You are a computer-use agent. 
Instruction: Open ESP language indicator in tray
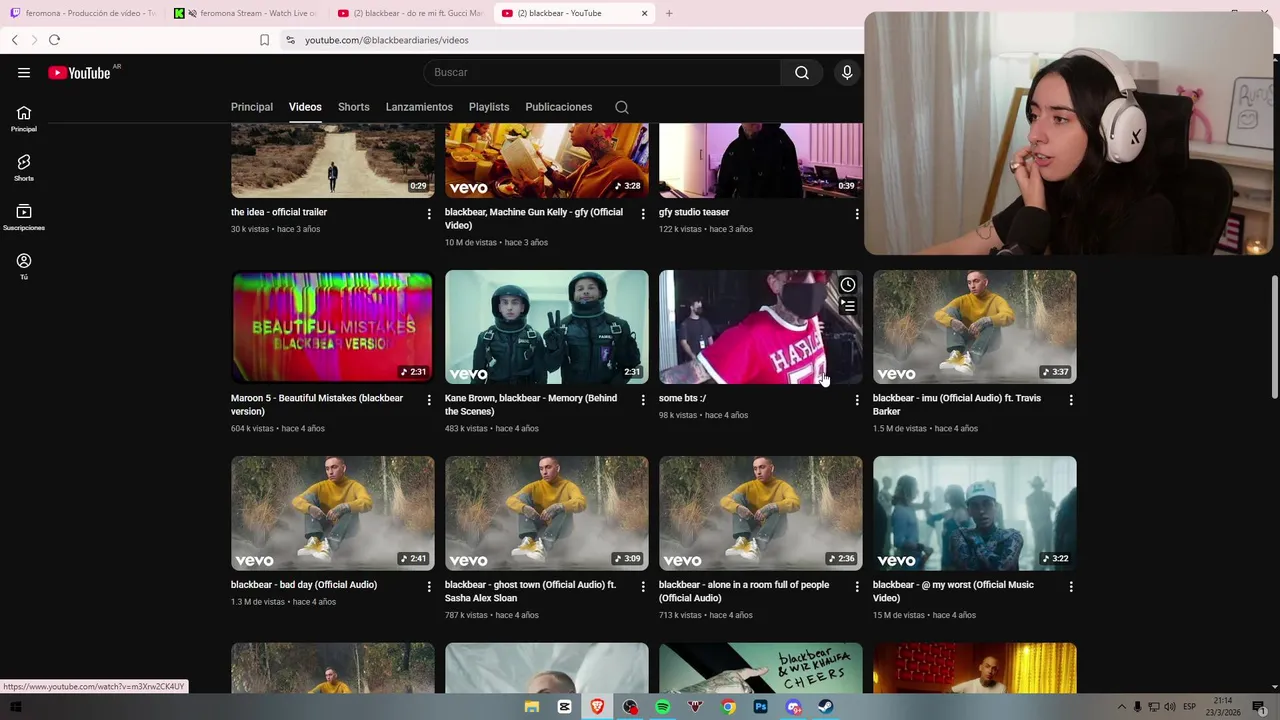1190,707
